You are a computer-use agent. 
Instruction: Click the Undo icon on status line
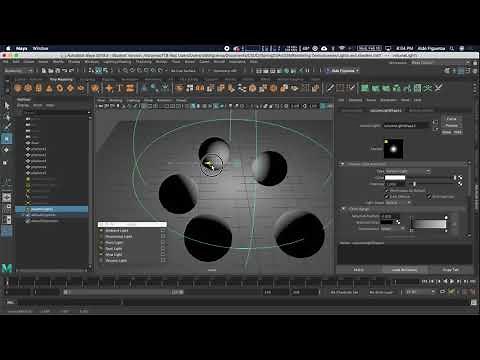coord(65,71)
